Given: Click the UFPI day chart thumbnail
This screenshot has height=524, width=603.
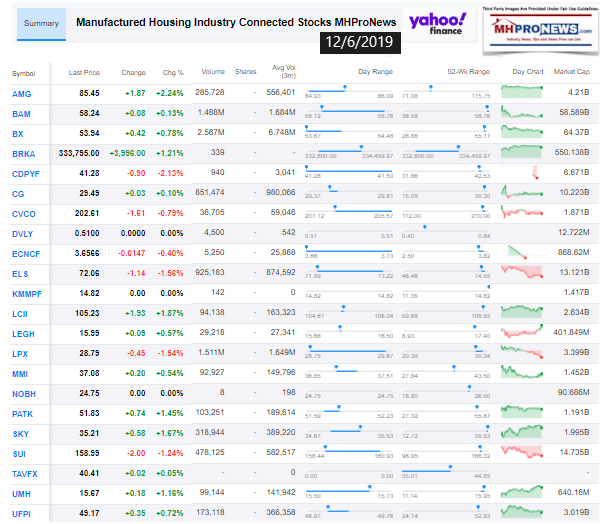Looking at the screenshot, I should 522,512.
